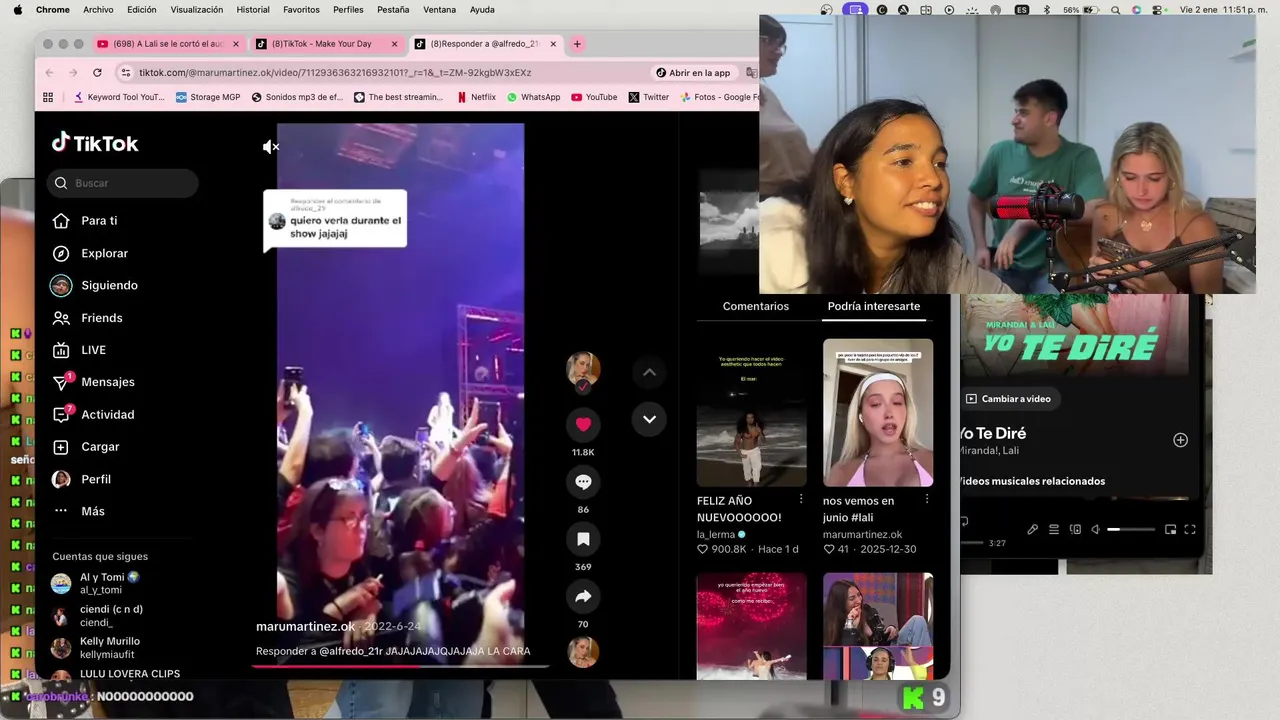The height and width of the screenshot is (720, 1280).
Task: Open Historial menu in menu bar
Action: (253, 10)
